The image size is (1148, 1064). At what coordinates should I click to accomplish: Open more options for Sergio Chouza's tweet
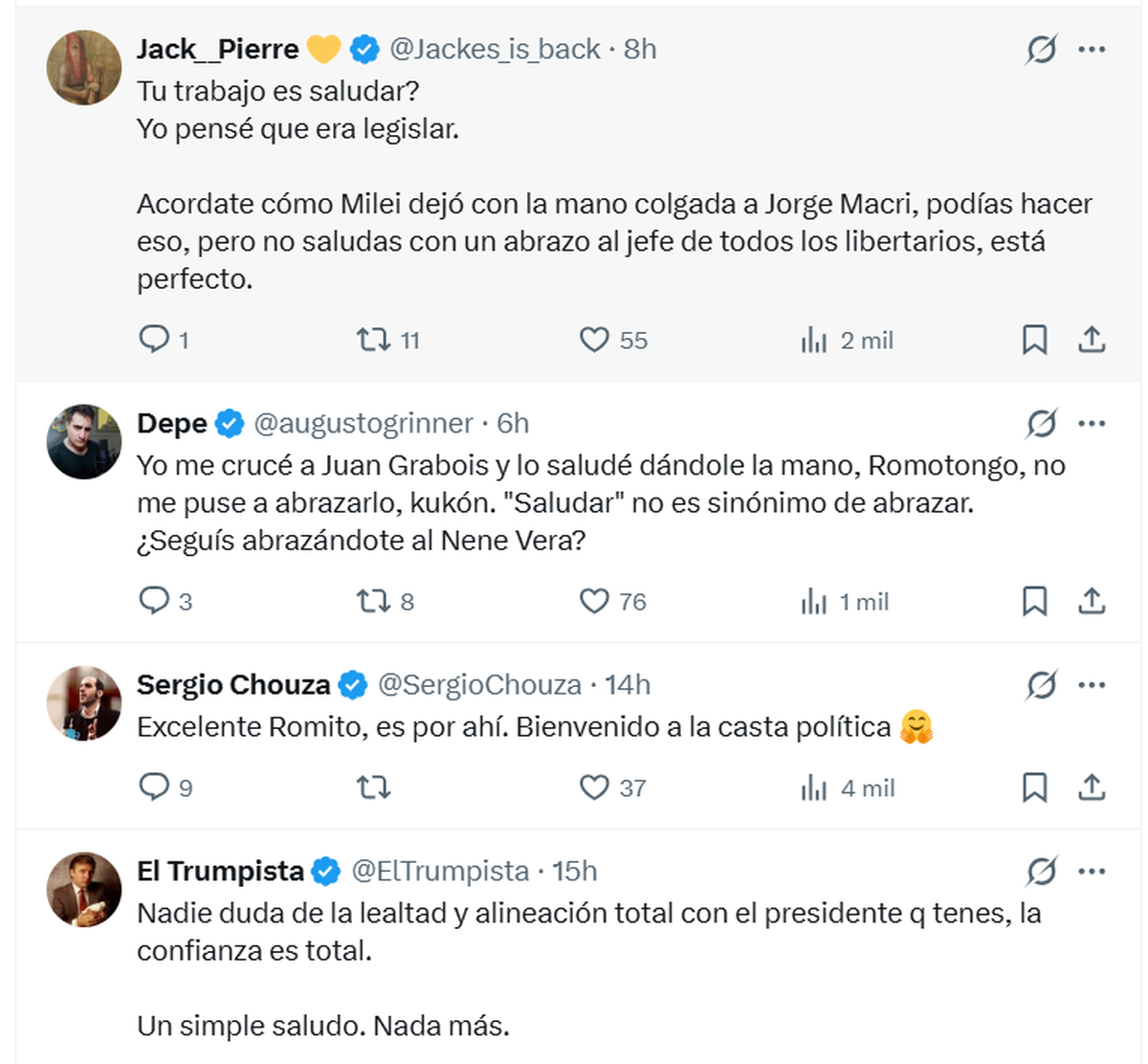[1092, 685]
